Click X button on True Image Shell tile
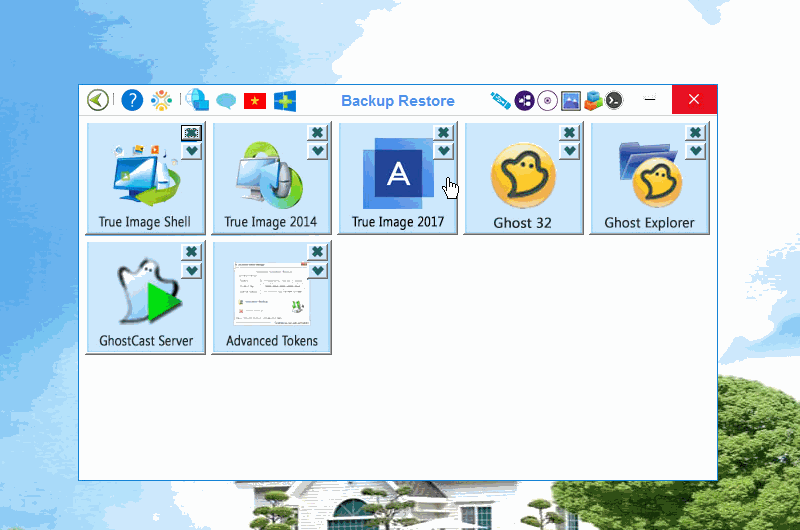This screenshot has height=530, width=800. pyautogui.click(x=191, y=133)
